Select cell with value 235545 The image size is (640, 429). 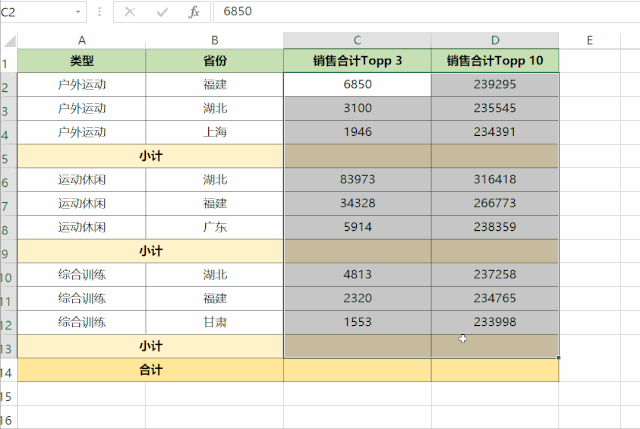pyautogui.click(x=495, y=108)
